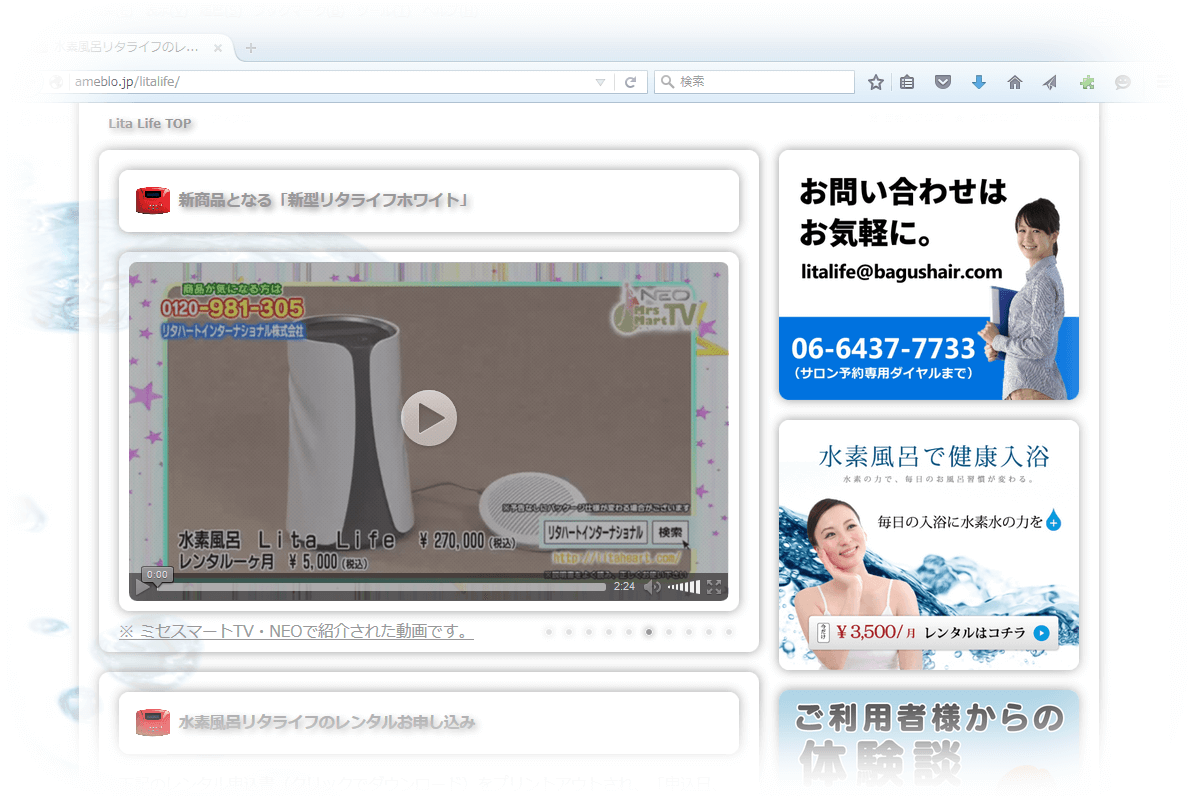The width and height of the screenshot is (1194, 796).
Task: Go to the browser home page
Action: tap(1014, 82)
